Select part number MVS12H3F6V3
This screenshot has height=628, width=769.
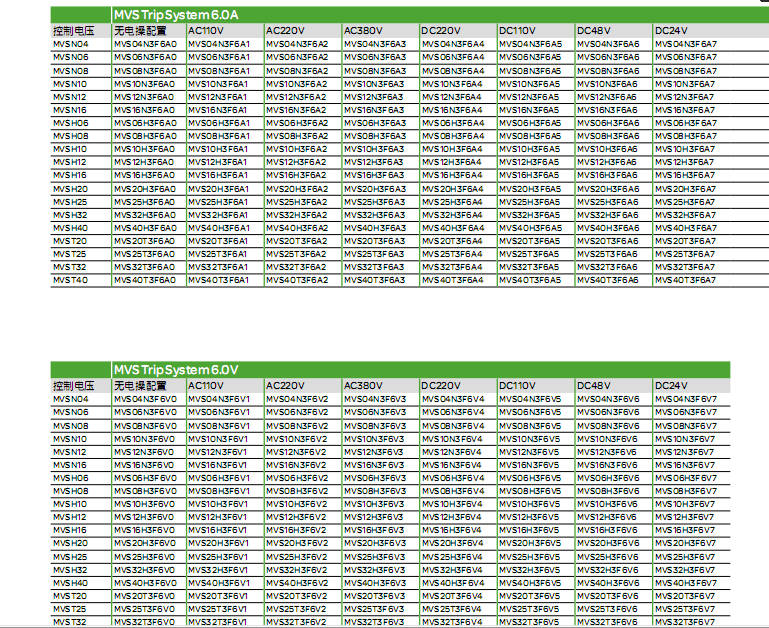(x=374, y=517)
